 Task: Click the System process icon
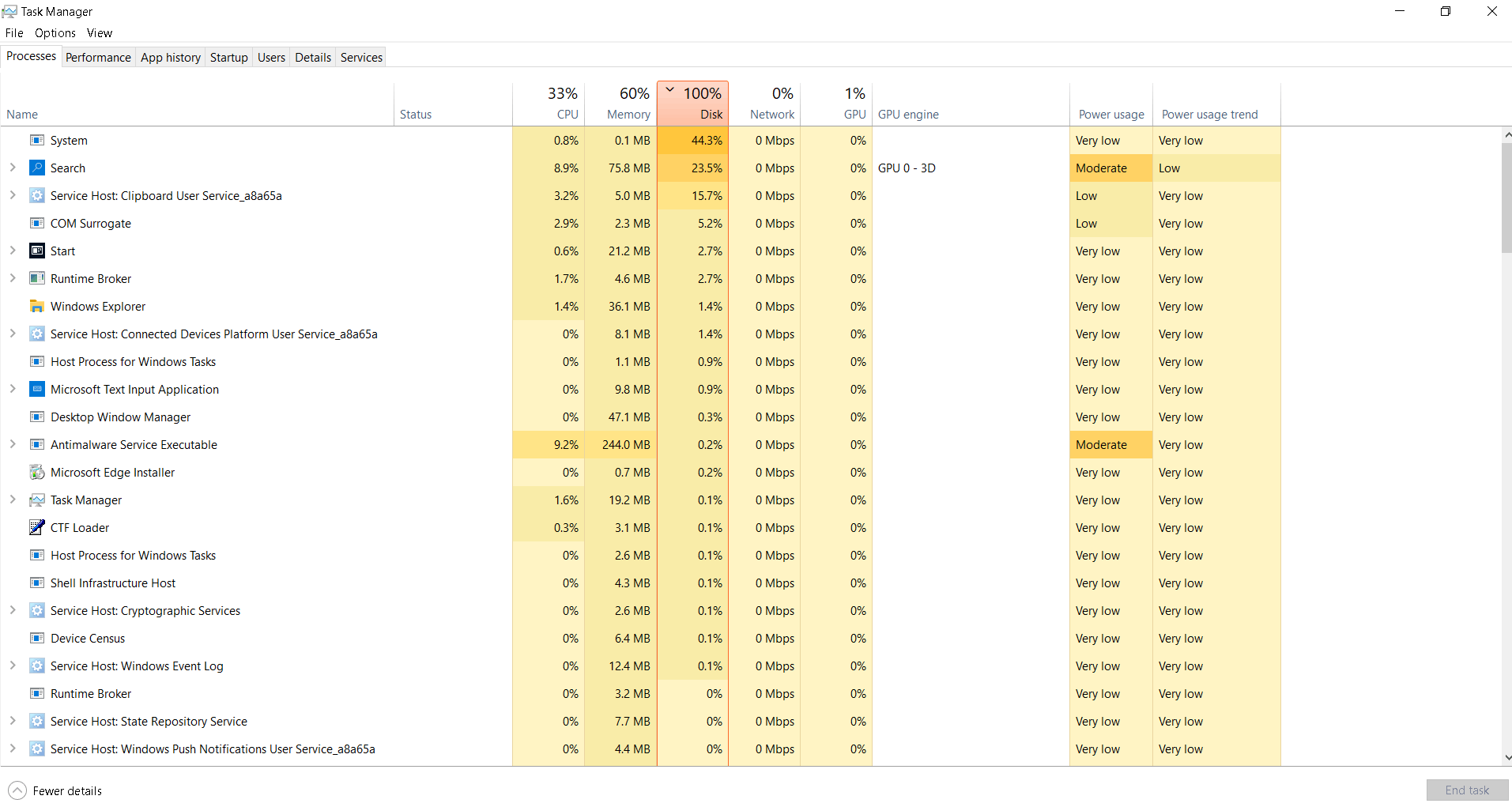37,140
